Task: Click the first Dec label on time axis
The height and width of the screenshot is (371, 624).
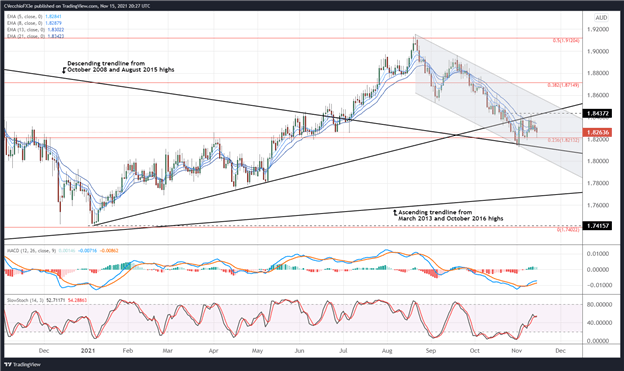Action: click(44, 351)
